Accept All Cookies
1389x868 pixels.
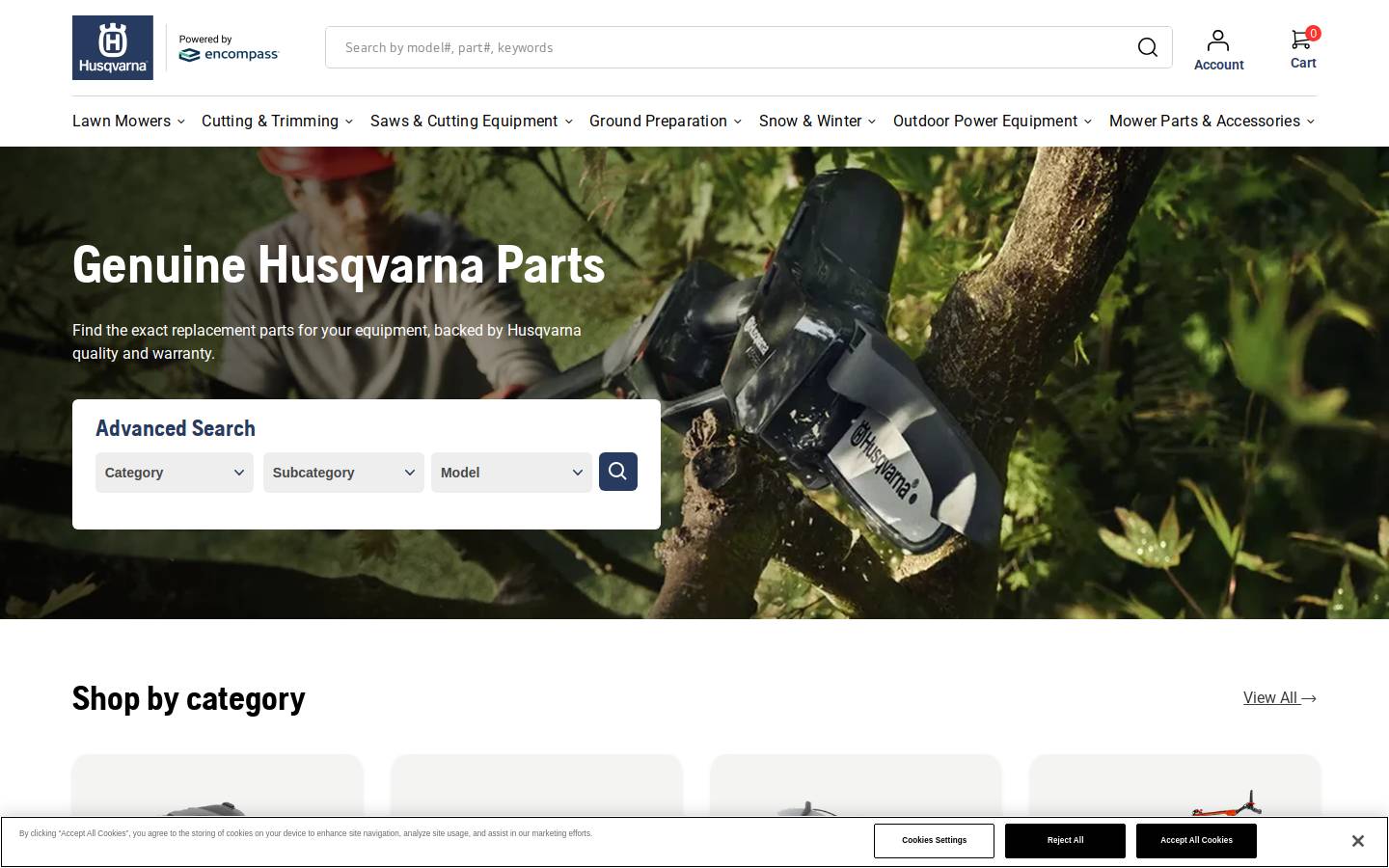coord(1196,841)
